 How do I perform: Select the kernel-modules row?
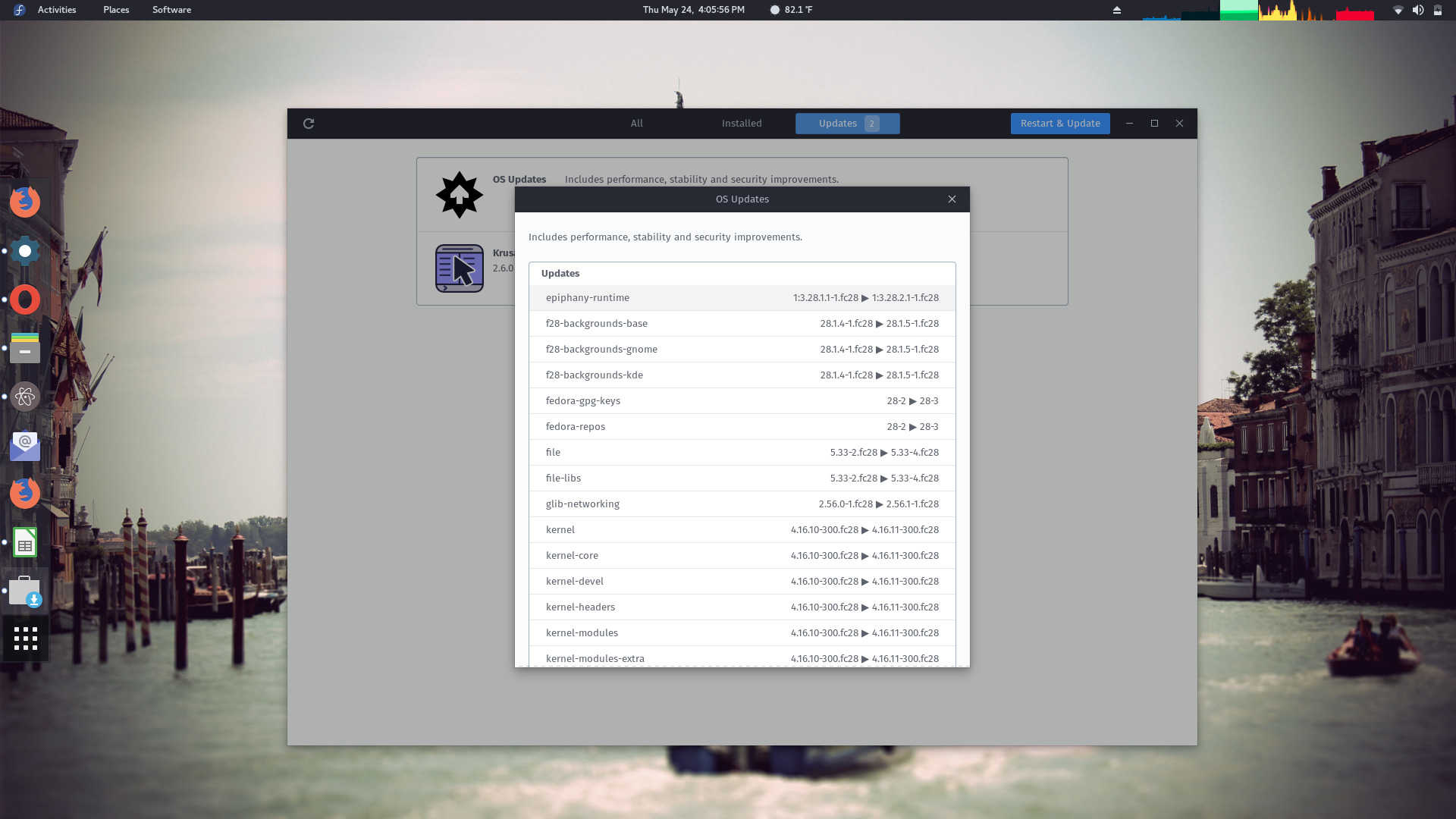[x=742, y=633]
